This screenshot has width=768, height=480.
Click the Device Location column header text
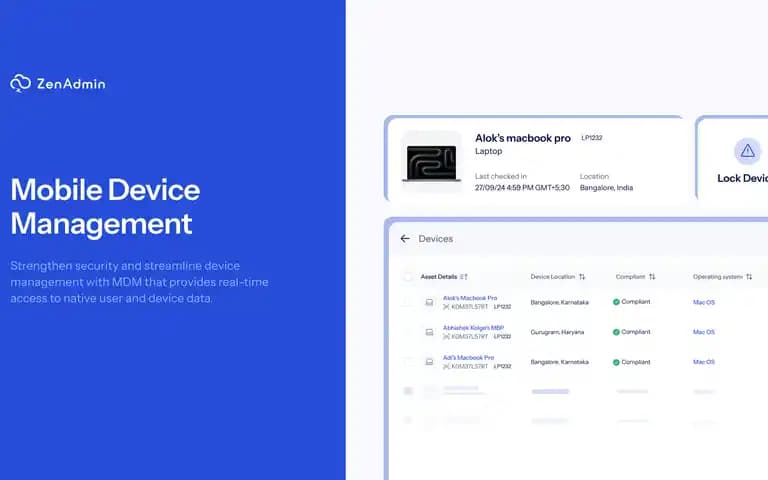pos(552,277)
